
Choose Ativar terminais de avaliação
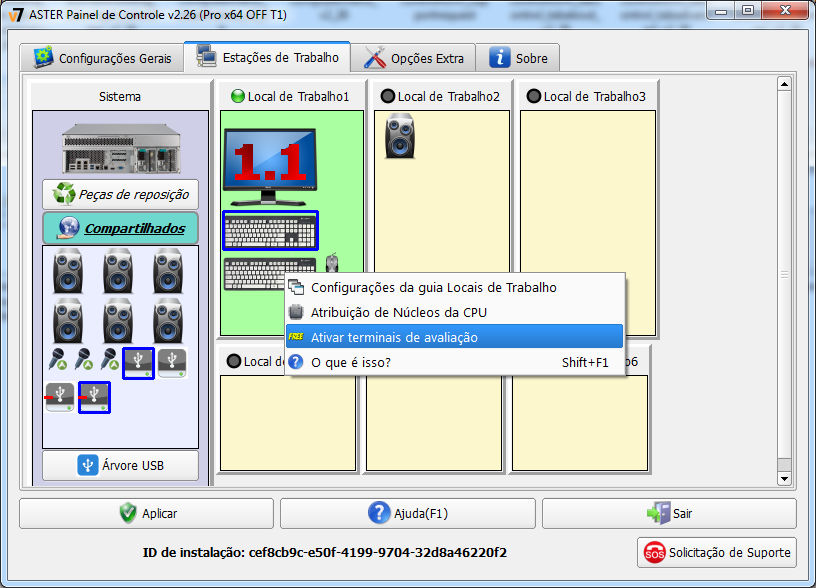click(454, 337)
